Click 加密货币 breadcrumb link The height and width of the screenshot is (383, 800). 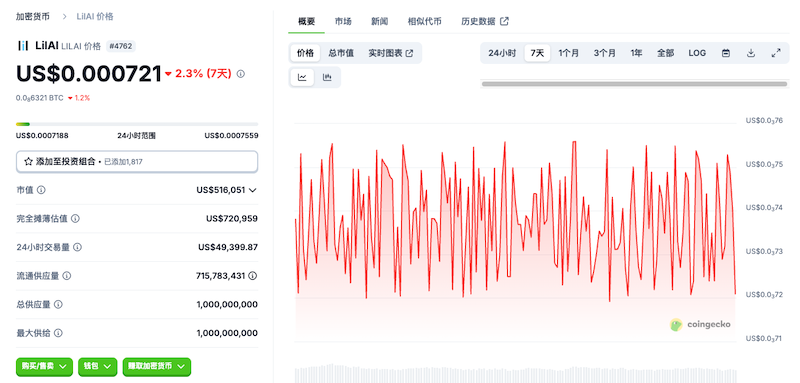click(33, 16)
